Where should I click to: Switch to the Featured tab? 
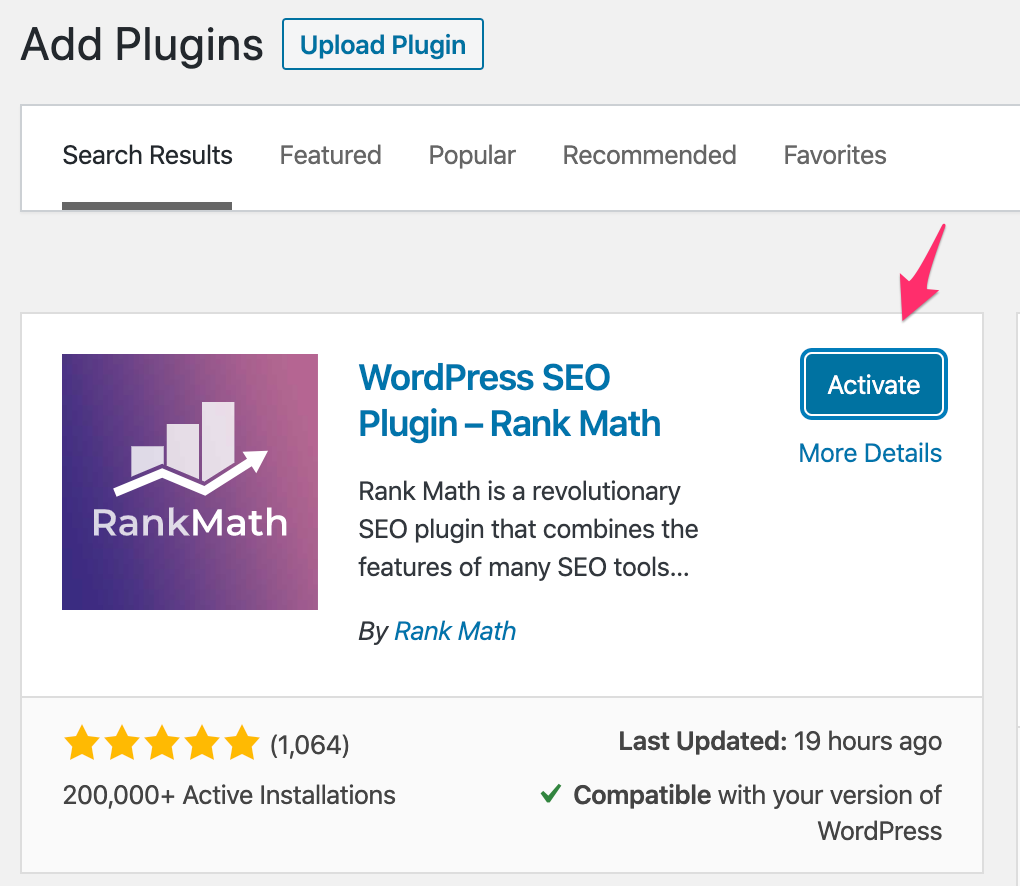[x=330, y=155]
